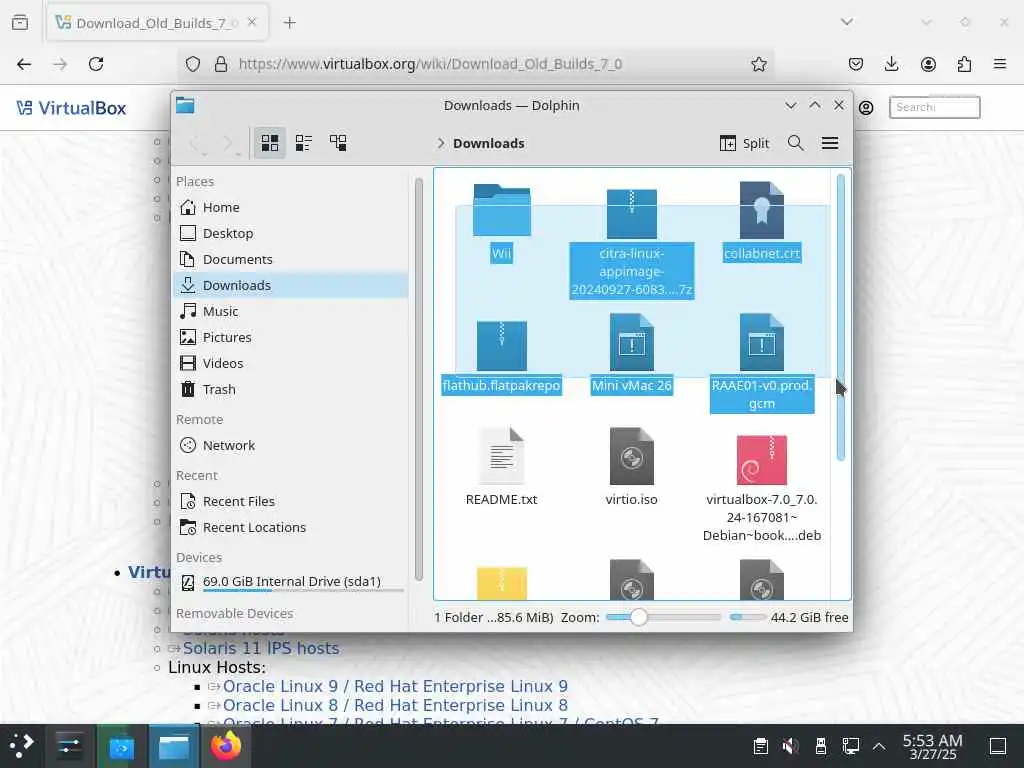Click the taskbar clock showing 5:53 AM
This screenshot has height=768, width=1024.
pos(933,746)
